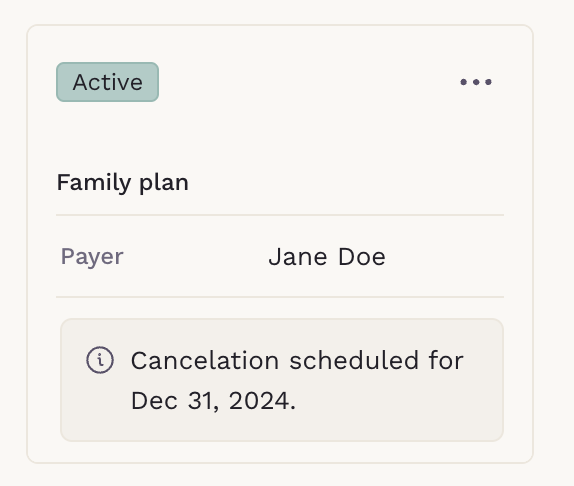Screen dimensions: 574x486
Task: Click the word scheduled in the notice
Action: [x=354, y=360]
